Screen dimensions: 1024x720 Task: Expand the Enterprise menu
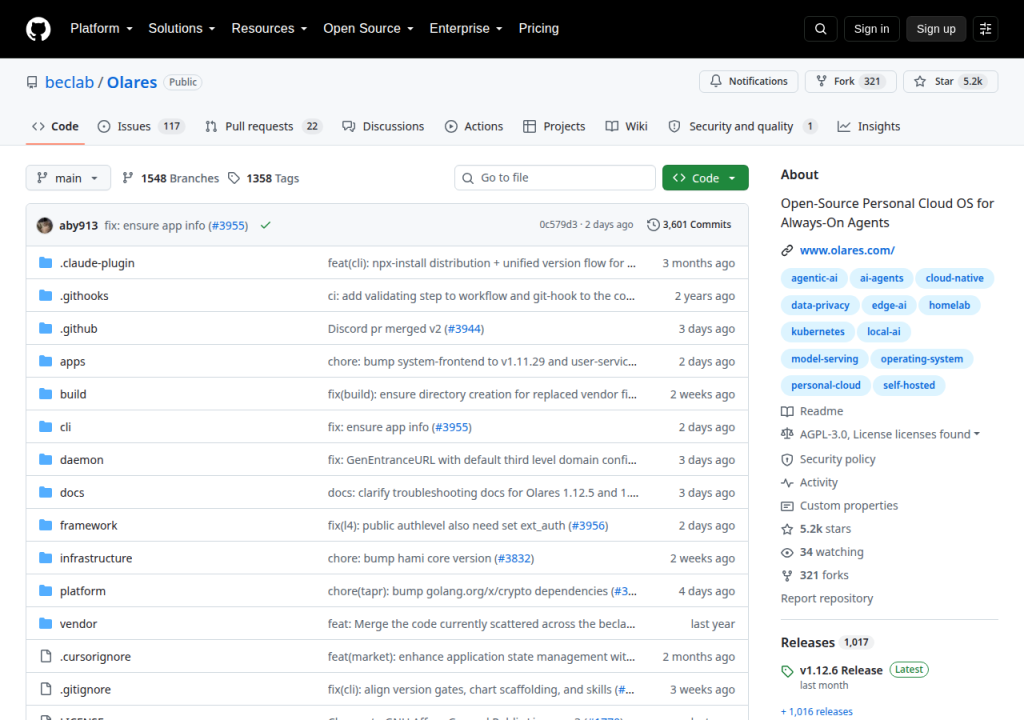click(x=466, y=29)
